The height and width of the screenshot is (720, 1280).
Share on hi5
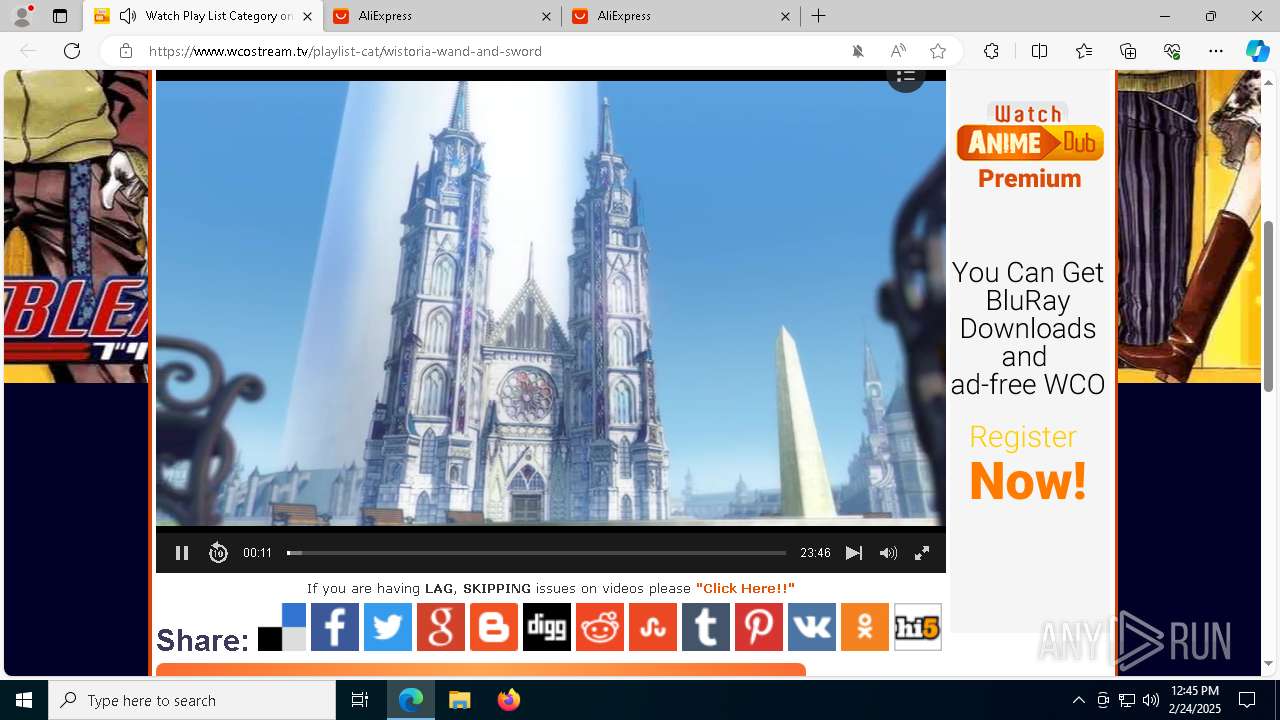918,627
